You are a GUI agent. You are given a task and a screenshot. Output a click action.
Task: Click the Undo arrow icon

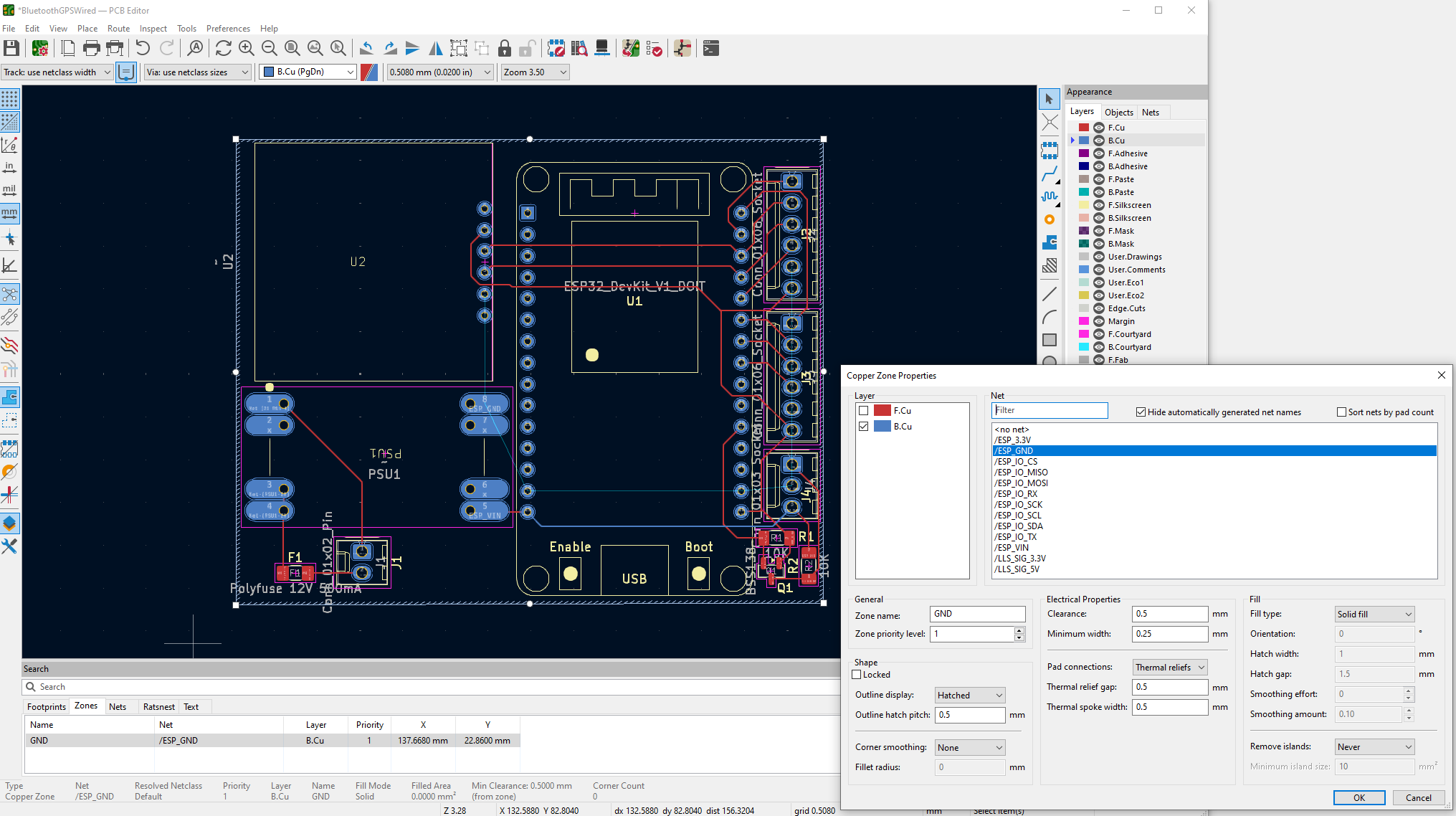coord(143,48)
